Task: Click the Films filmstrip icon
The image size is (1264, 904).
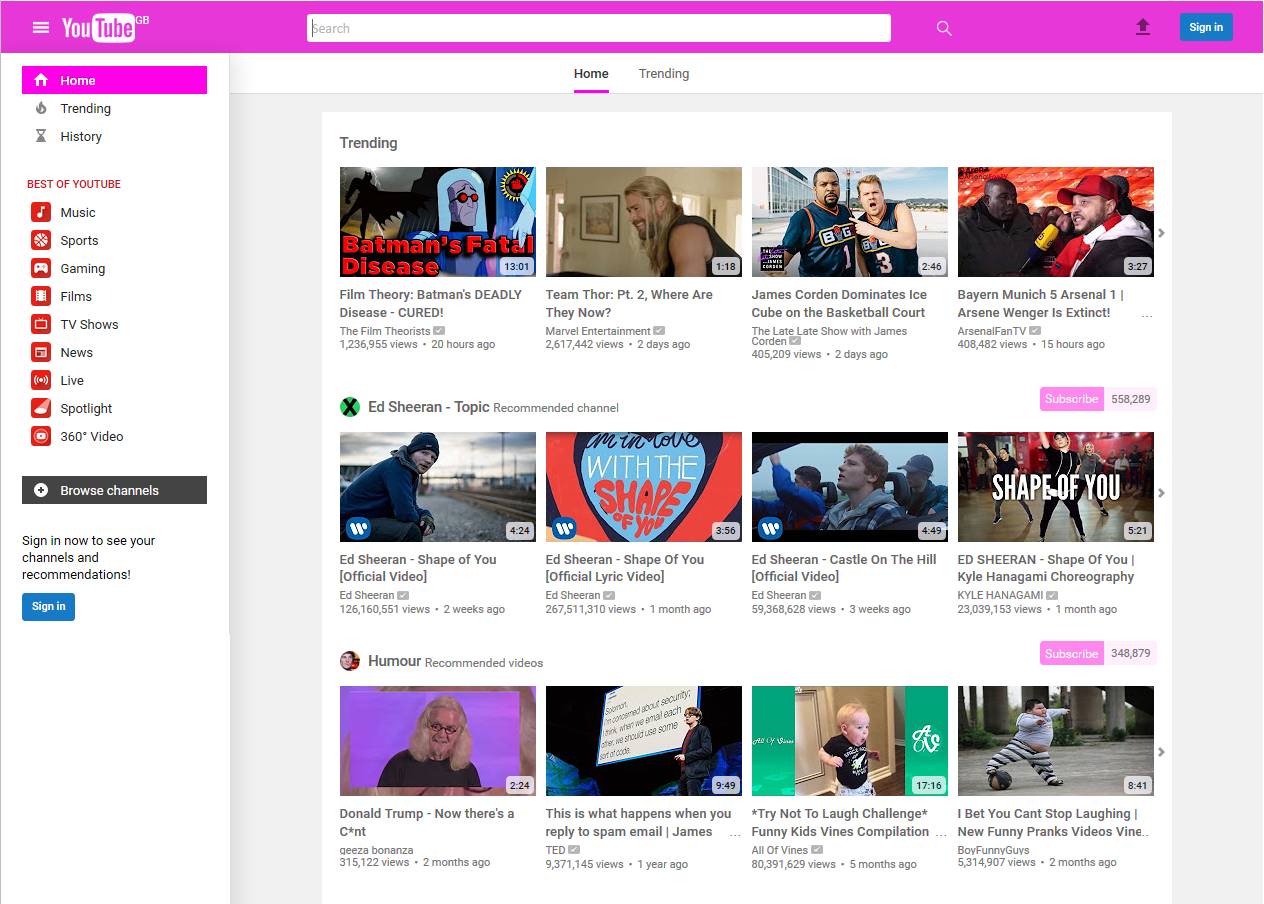Action: 41,296
